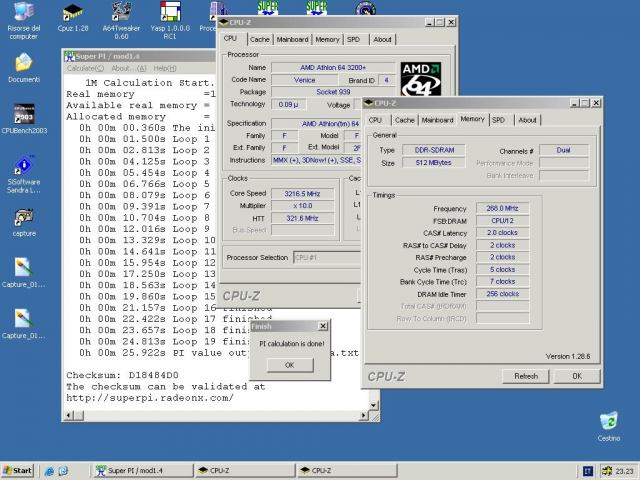The image size is (640, 480).
Task: Click the Cycle Time (Tras) 5 clocks value
Action: click(x=502, y=269)
